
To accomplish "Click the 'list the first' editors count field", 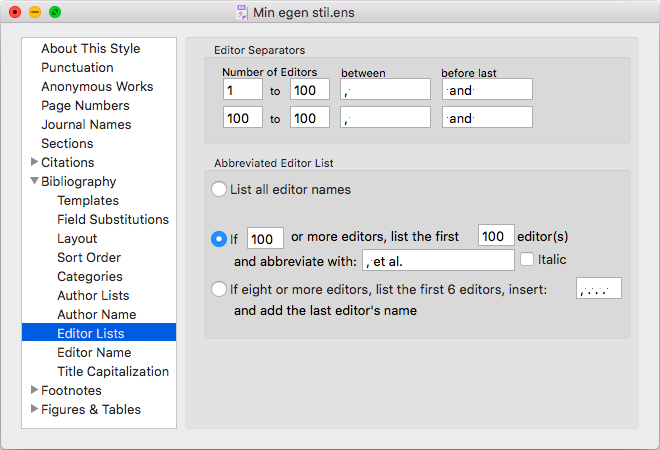I will click(x=496, y=235).
